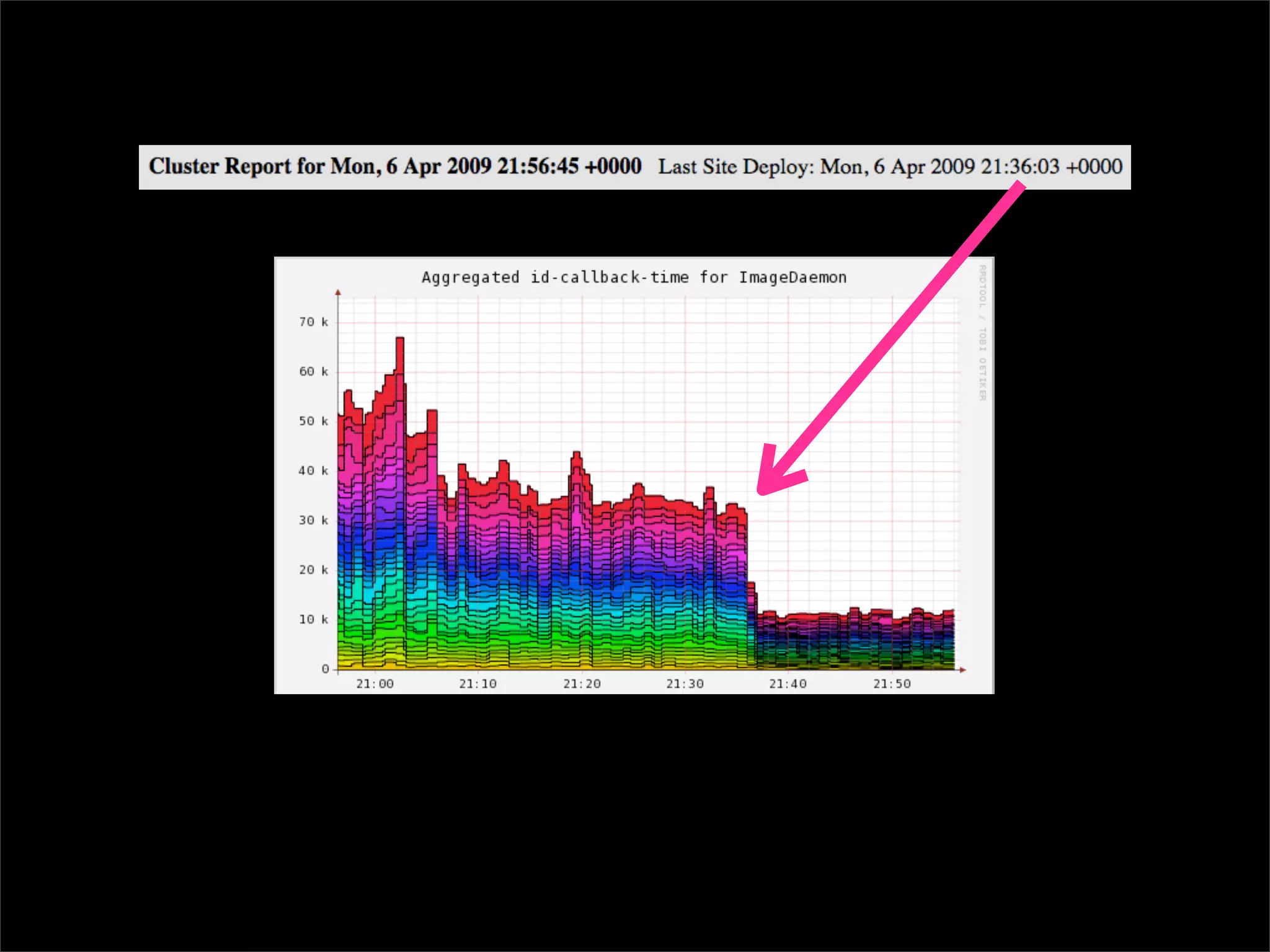Click the 70 k y-axis label
1270x952 pixels.
(x=313, y=322)
